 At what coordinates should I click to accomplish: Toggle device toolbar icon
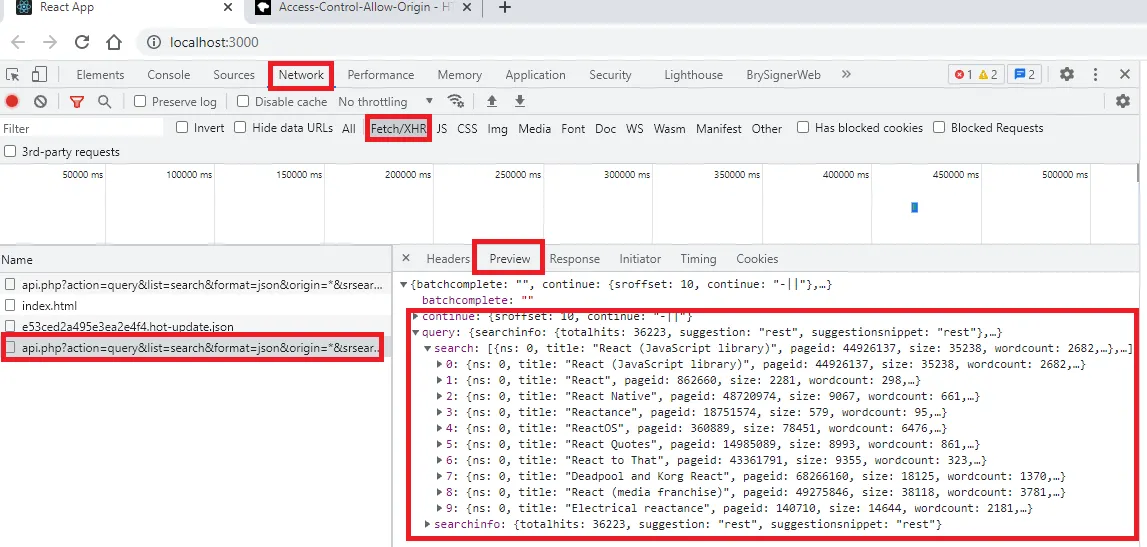(x=40, y=75)
